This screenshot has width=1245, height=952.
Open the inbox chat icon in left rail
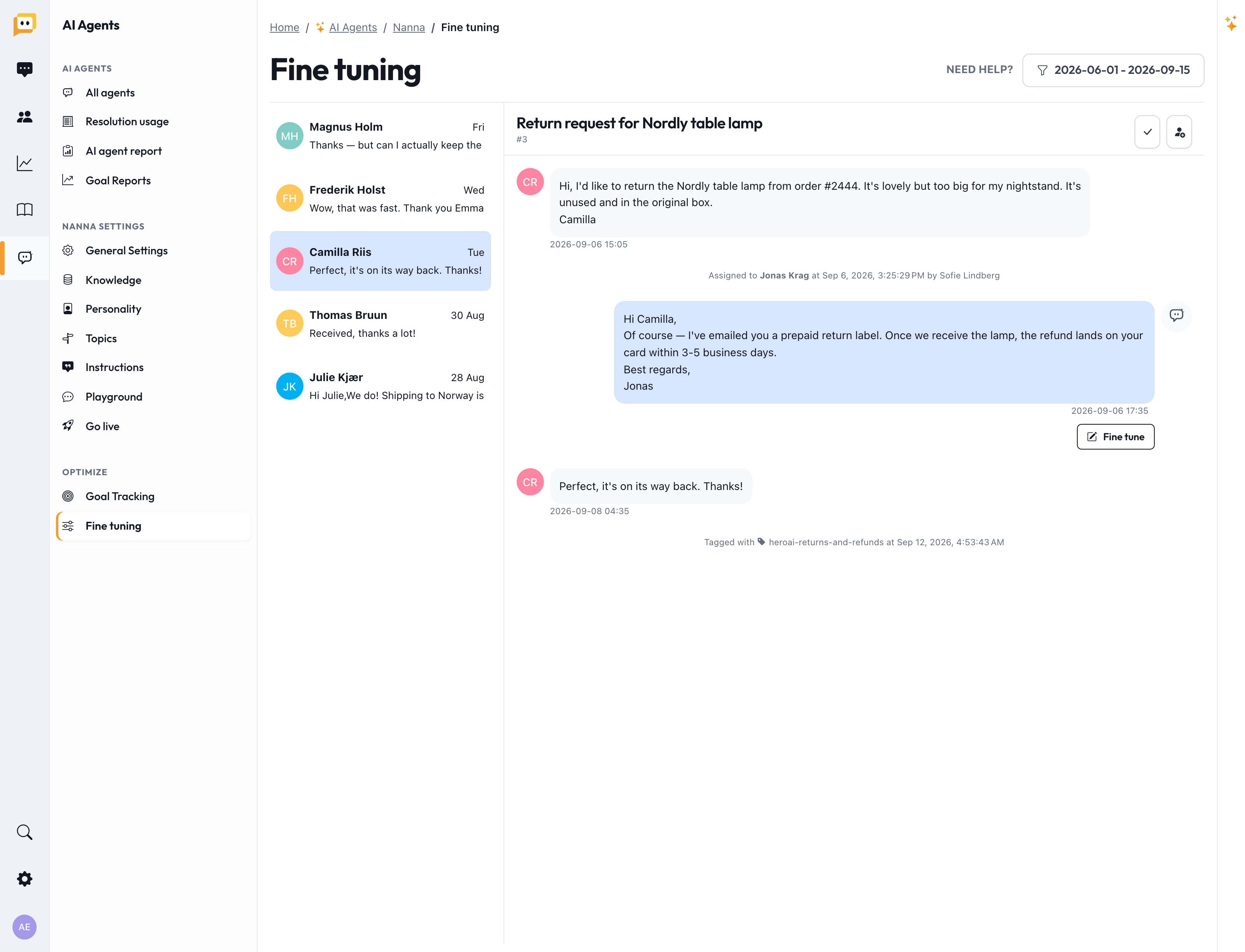point(25,69)
